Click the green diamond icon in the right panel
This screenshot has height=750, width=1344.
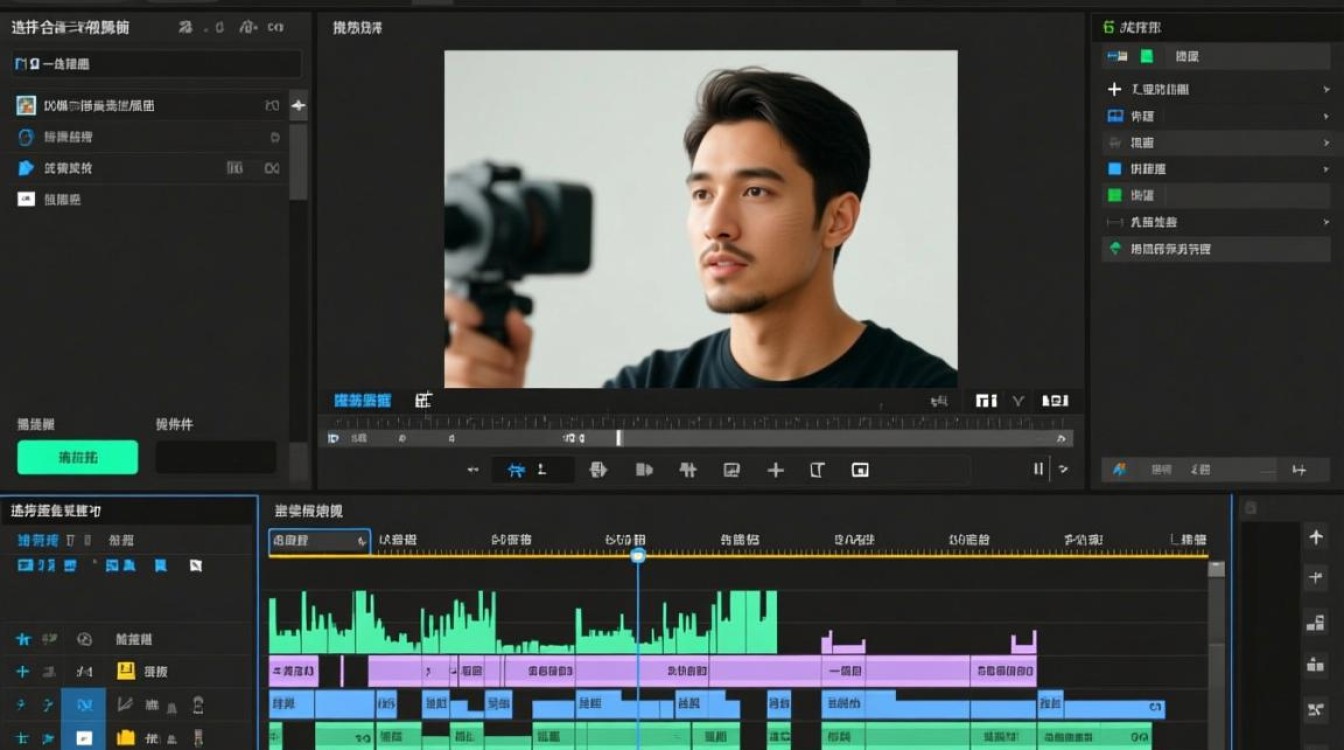[1115, 248]
